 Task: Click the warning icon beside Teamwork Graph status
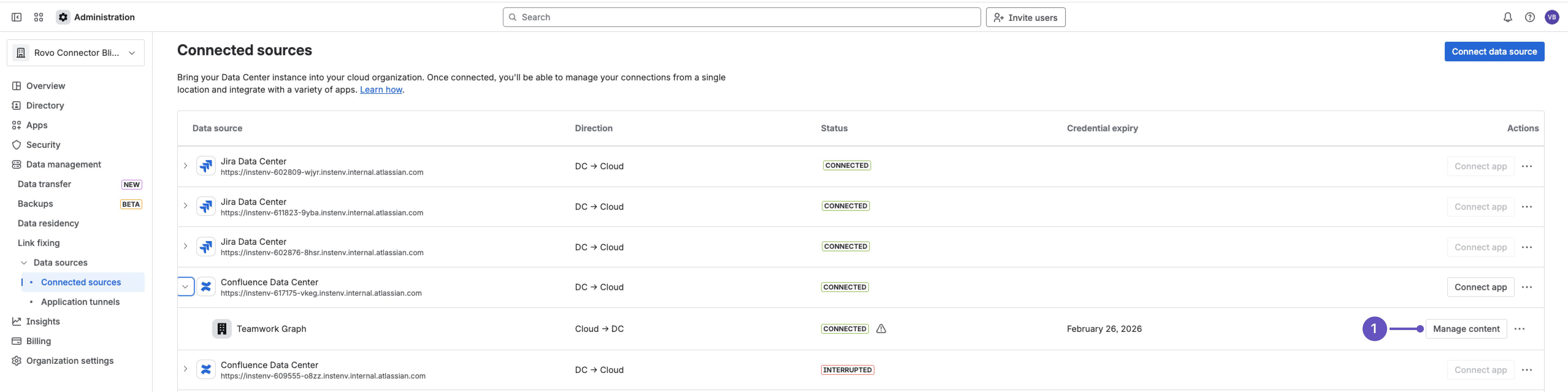click(882, 328)
